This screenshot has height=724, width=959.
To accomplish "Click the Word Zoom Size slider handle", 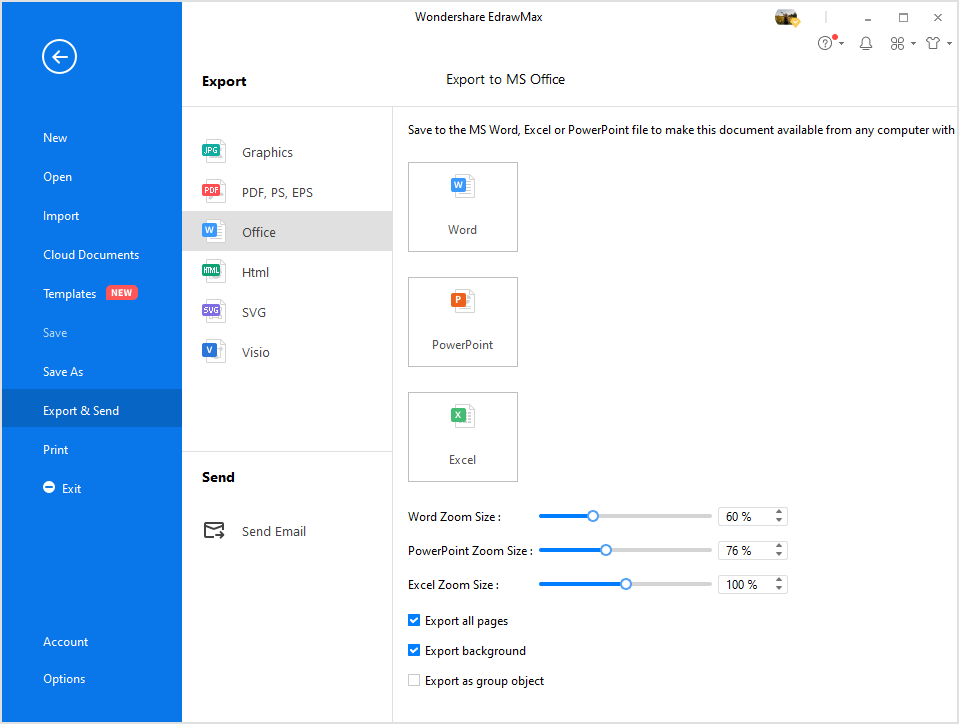I will [x=593, y=516].
